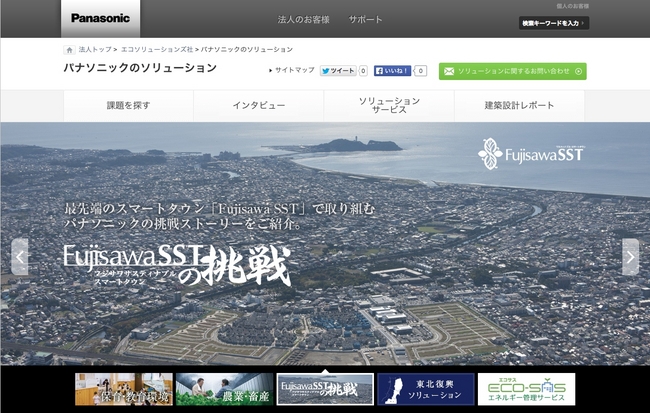Select the 農業・畜産 thumbnail
The height and width of the screenshot is (413, 650).
pyautogui.click(x=224, y=389)
